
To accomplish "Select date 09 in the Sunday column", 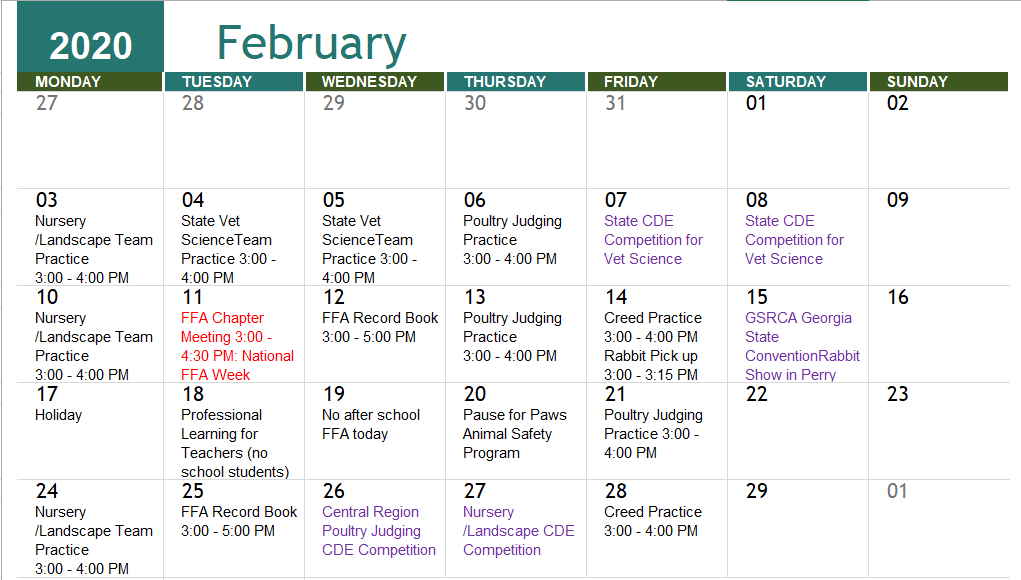I will (x=897, y=200).
